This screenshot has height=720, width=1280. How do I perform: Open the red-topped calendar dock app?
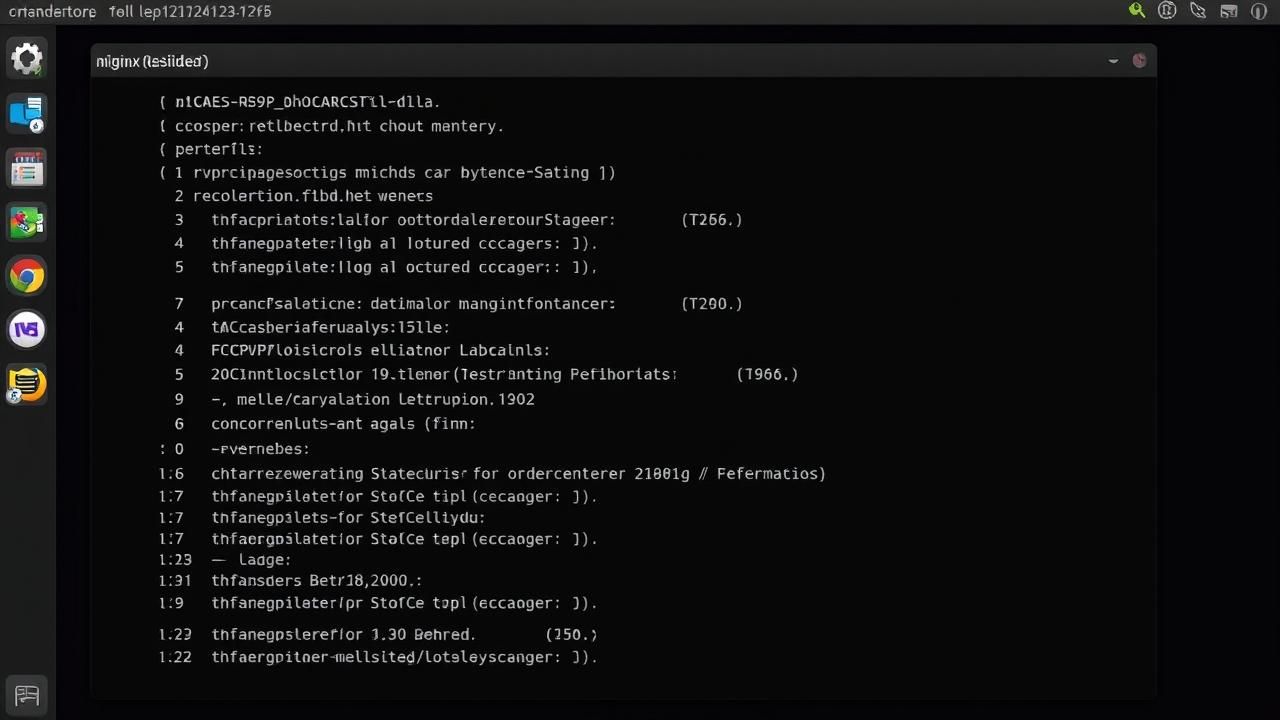[27, 168]
